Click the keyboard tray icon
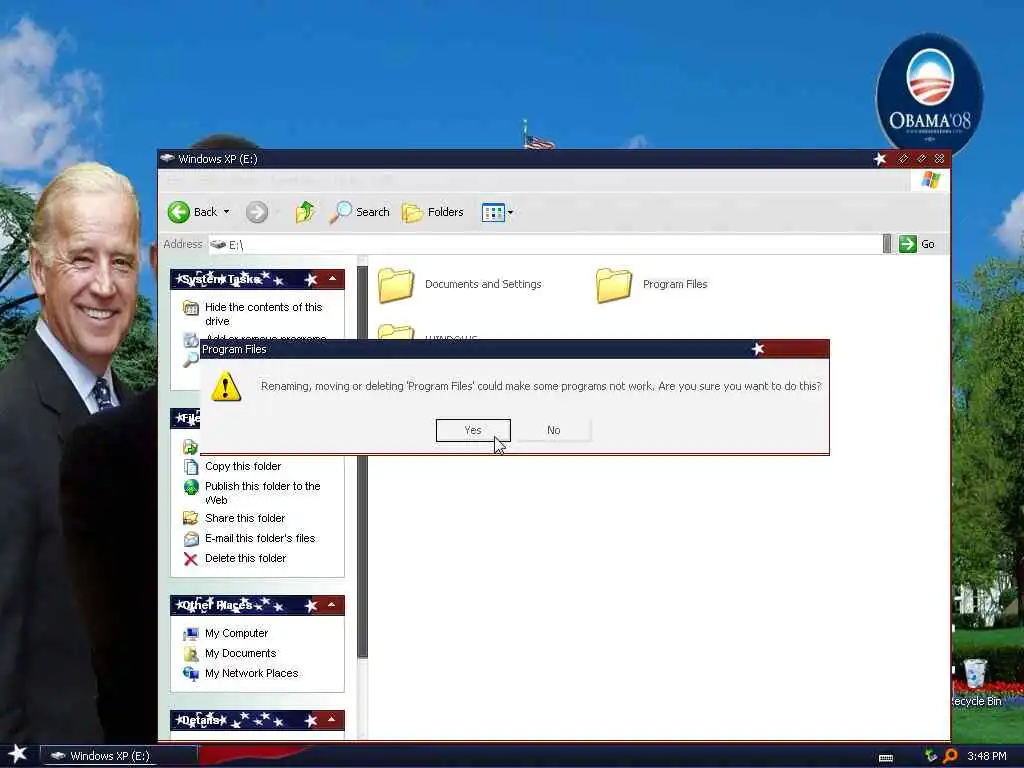 tap(886, 758)
